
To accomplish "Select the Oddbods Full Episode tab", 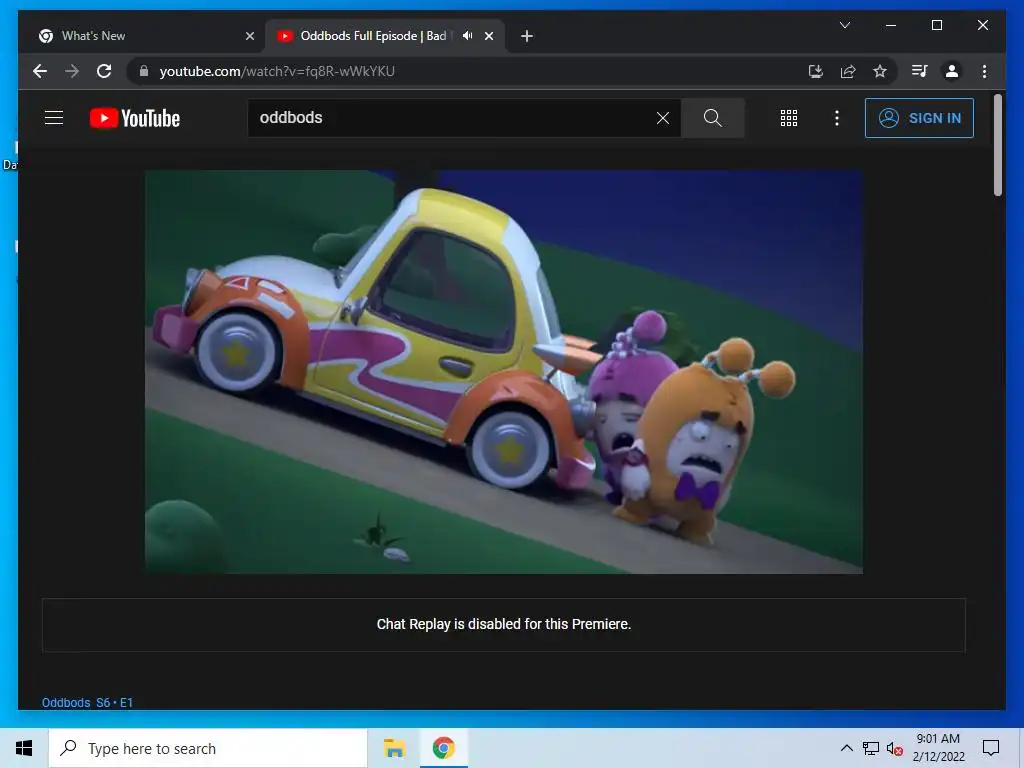I will pyautogui.click(x=385, y=36).
